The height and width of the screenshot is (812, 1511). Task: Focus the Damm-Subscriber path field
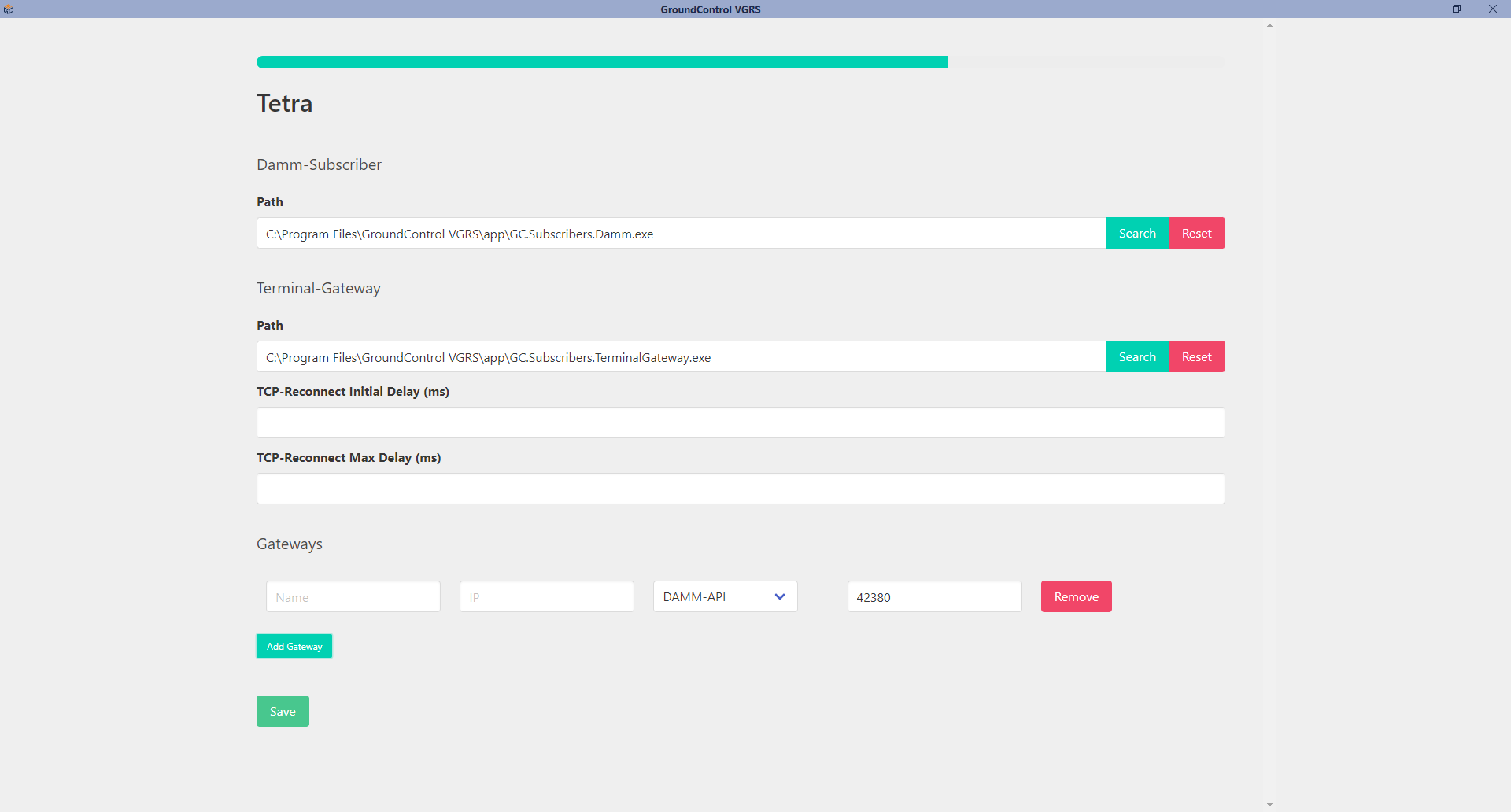[681, 234]
